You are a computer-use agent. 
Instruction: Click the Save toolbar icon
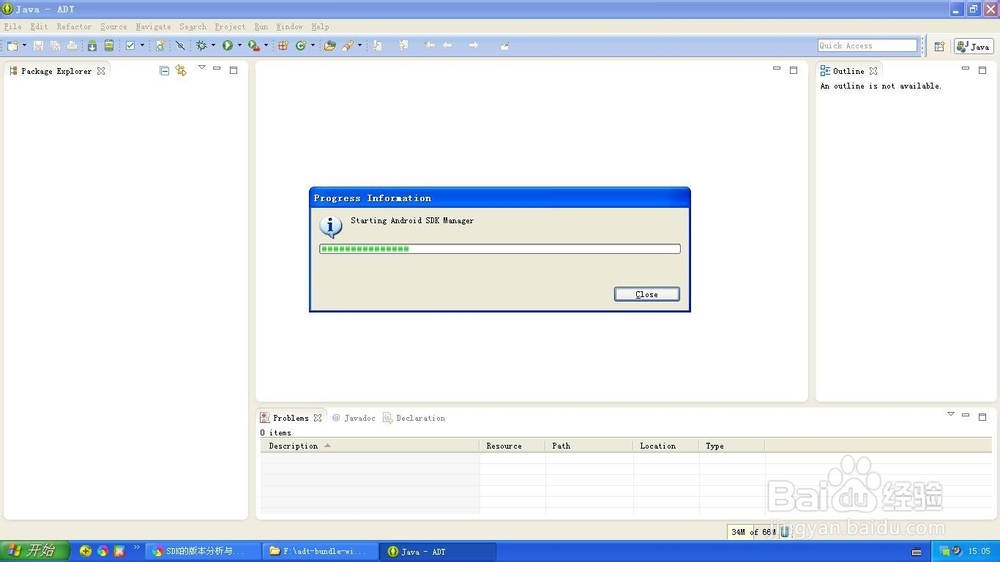point(38,45)
